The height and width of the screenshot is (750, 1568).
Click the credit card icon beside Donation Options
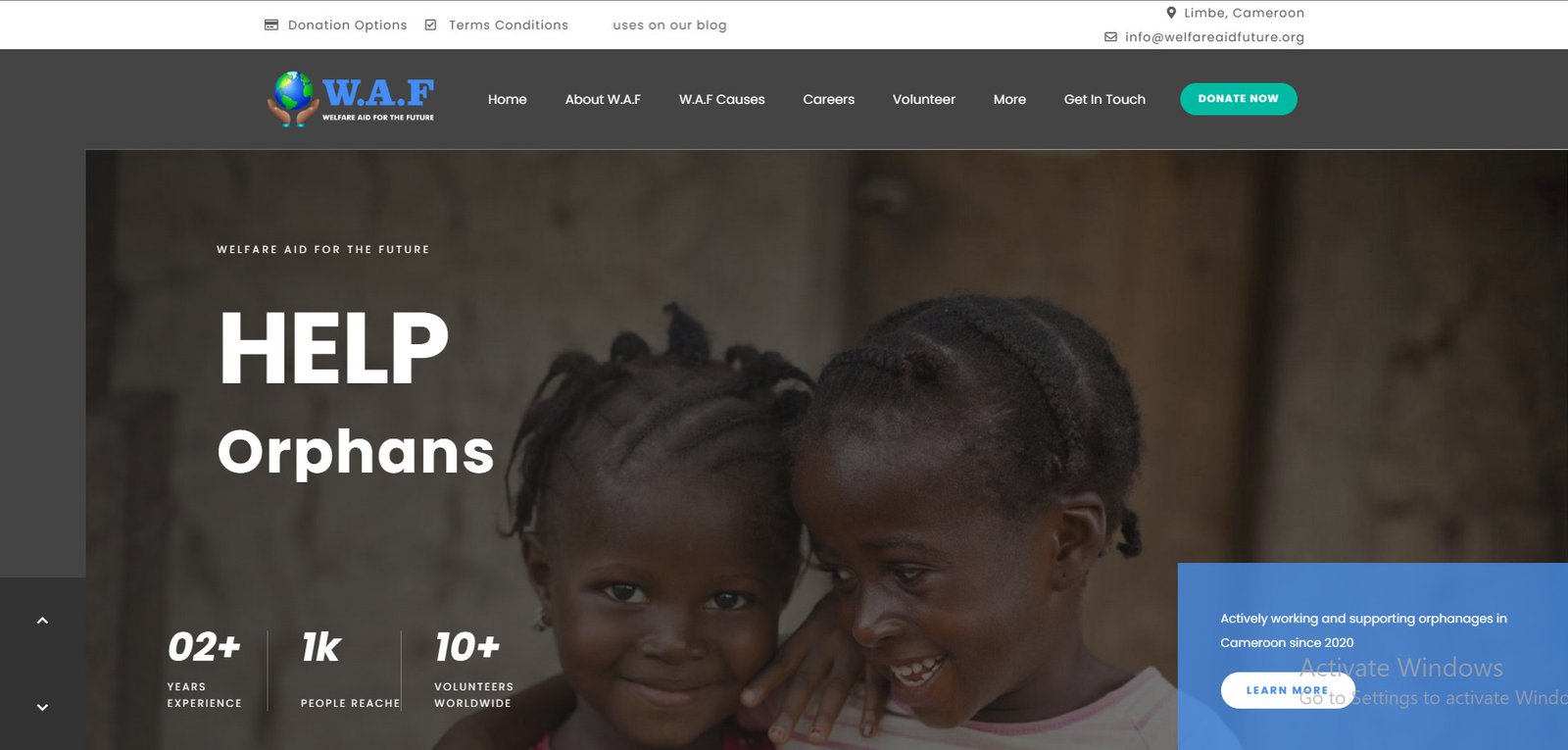pos(271,25)
